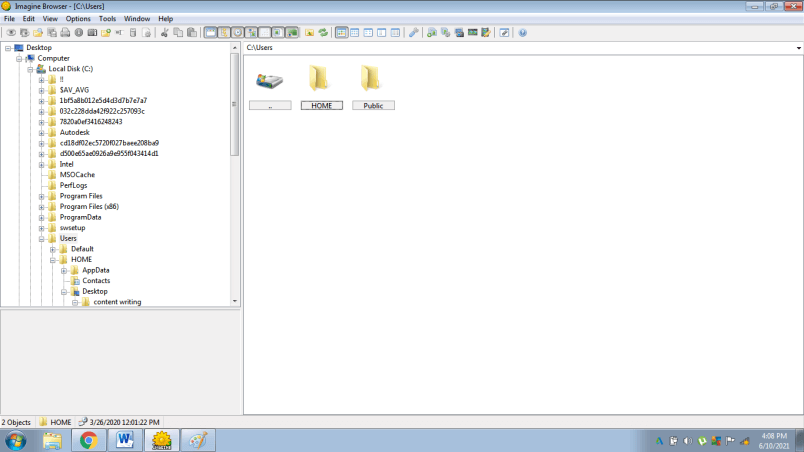The image size is (804, 452).
Task: Click the file properties page-with-gear icon
Action: (x=147, y=33)
